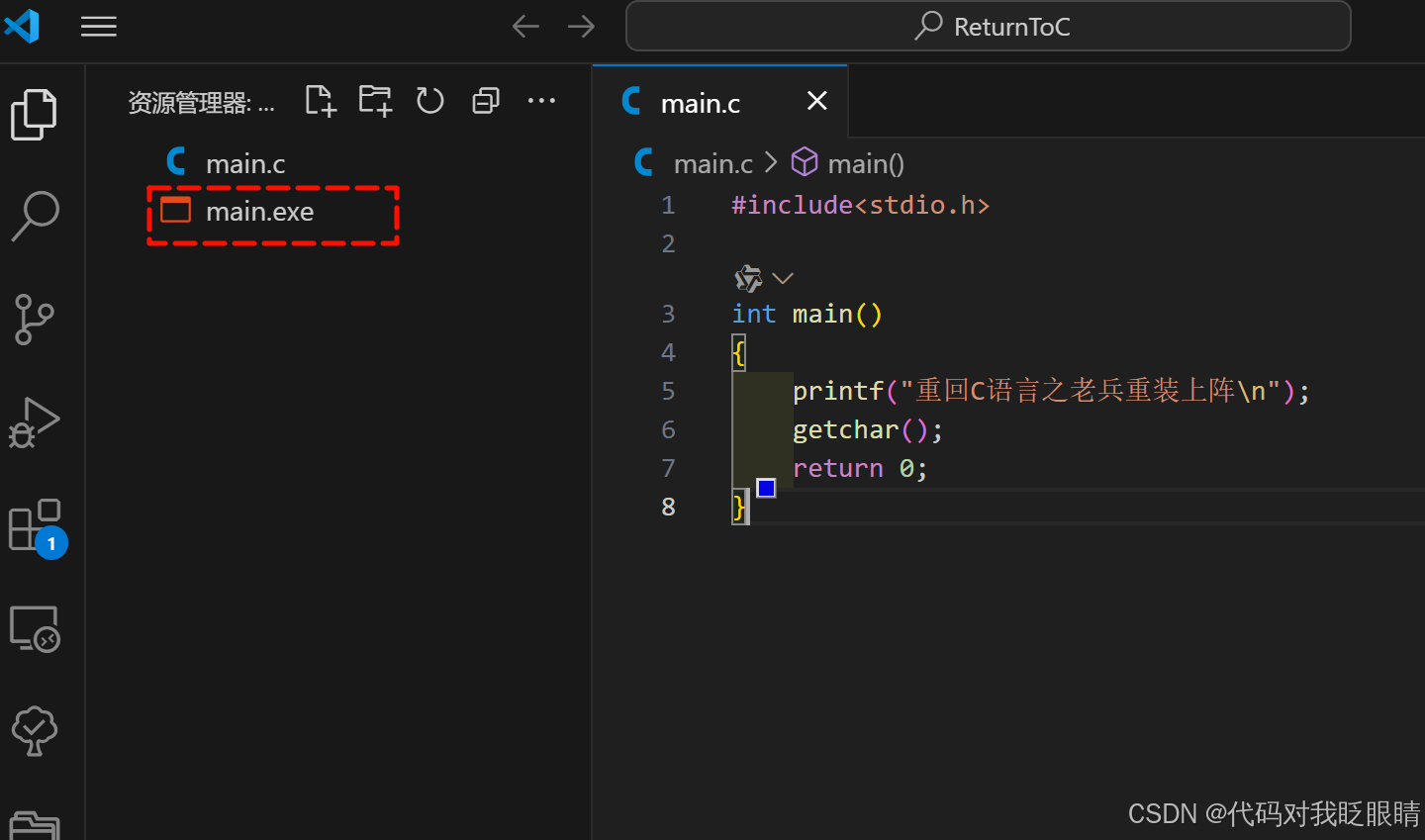Viewport: 1425px width, 840px height.
Task: Go forward with the right arrow
Action: click(x=582, y=27)
